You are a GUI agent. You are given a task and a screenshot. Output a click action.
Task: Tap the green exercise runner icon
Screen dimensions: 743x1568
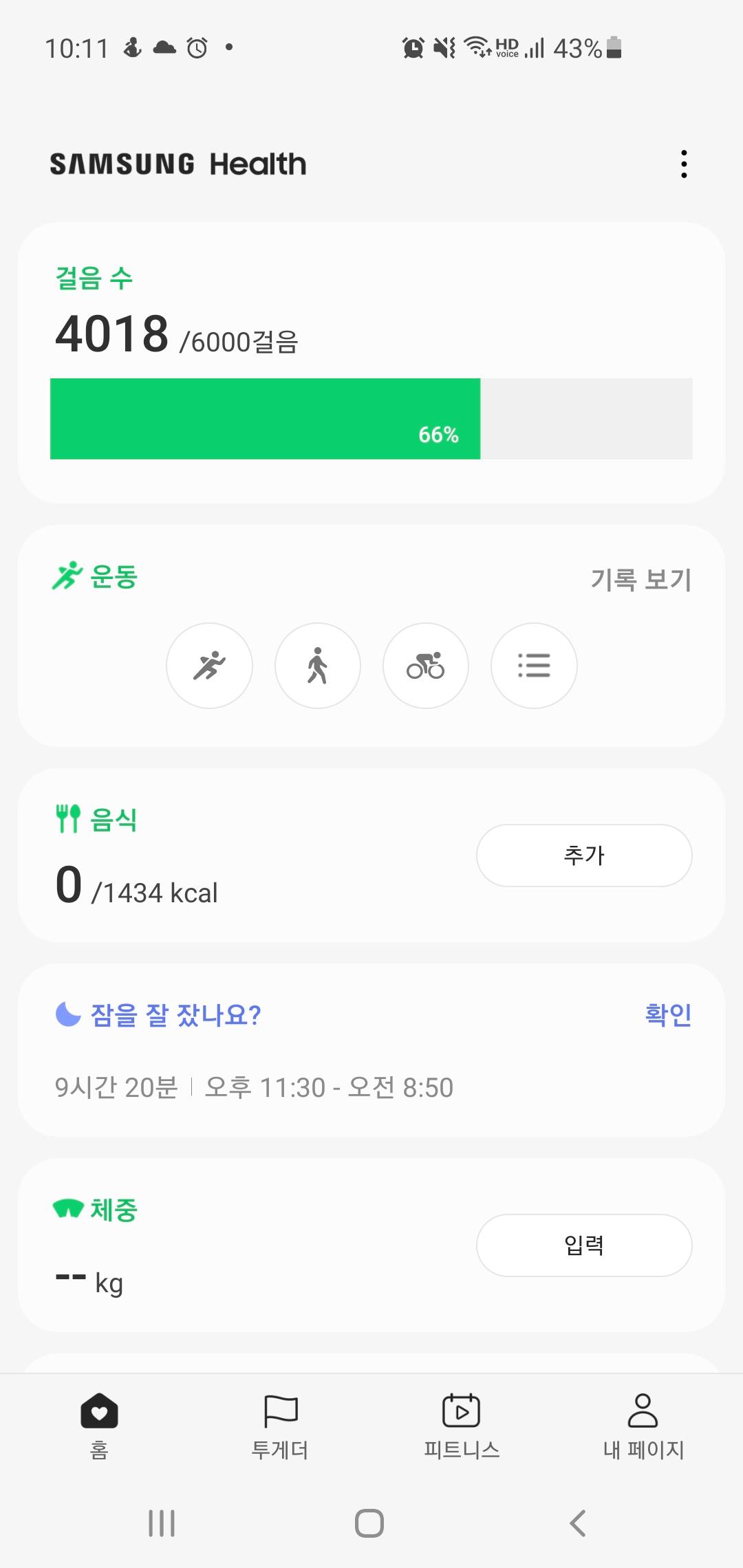click(67, 576)
